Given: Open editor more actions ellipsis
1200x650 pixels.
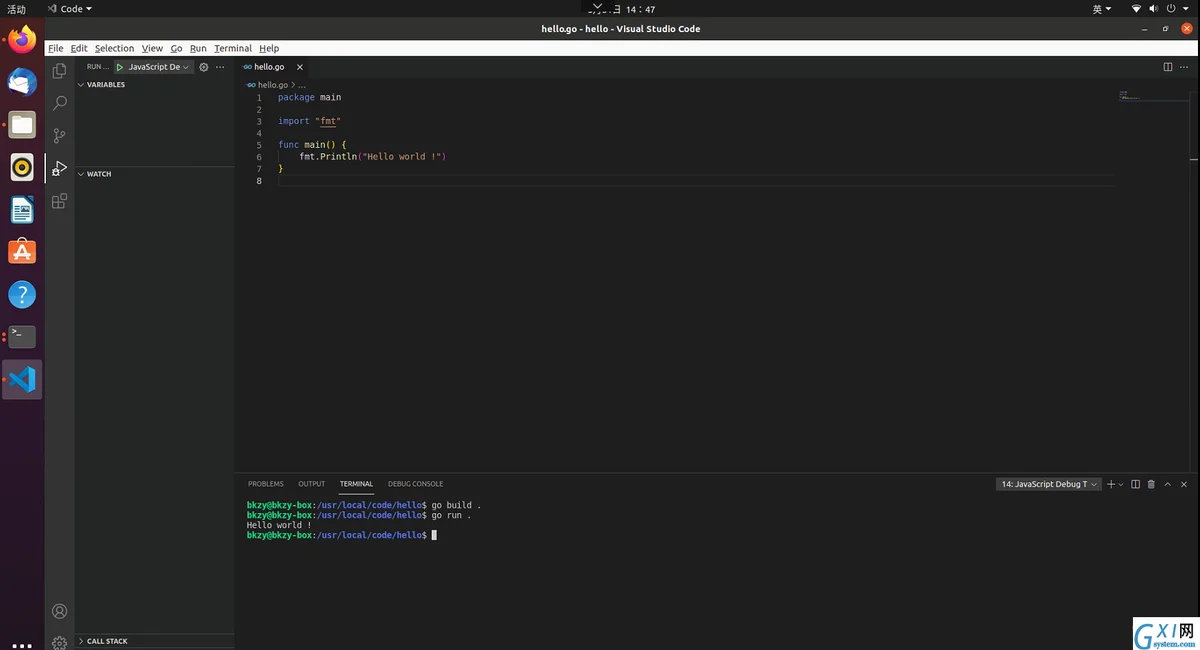Looking at the screenshot, I should point(1184,67).
